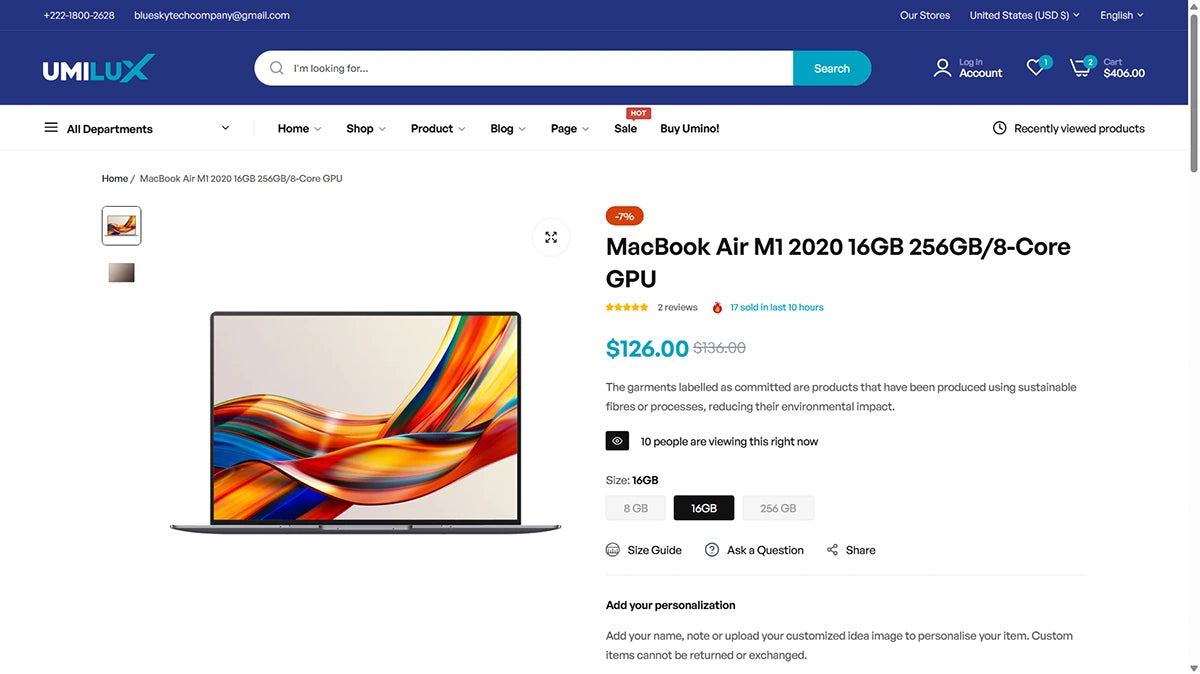Click the account user icon
This screenshot has height=674, width=1200.
[x=942, y=68]
